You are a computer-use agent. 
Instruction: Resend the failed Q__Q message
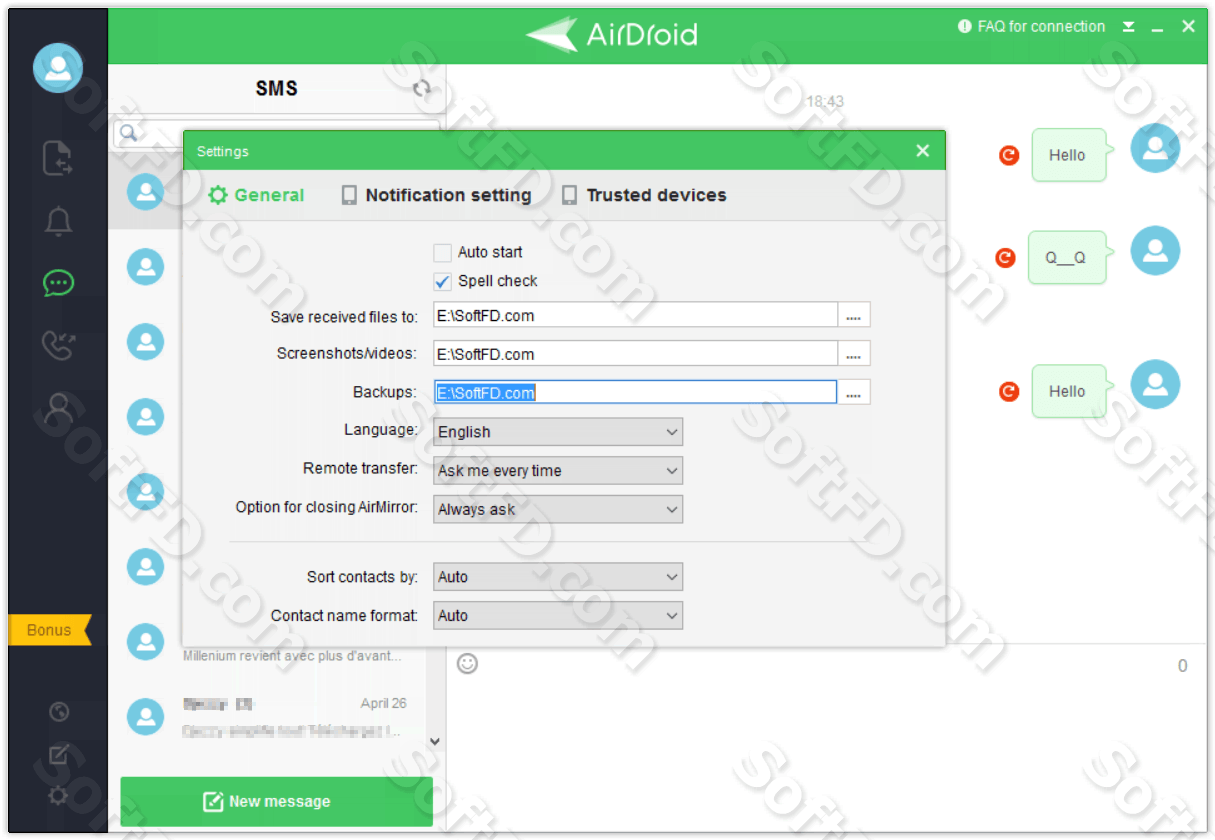pyautogui.click(x=1006, y=259)
